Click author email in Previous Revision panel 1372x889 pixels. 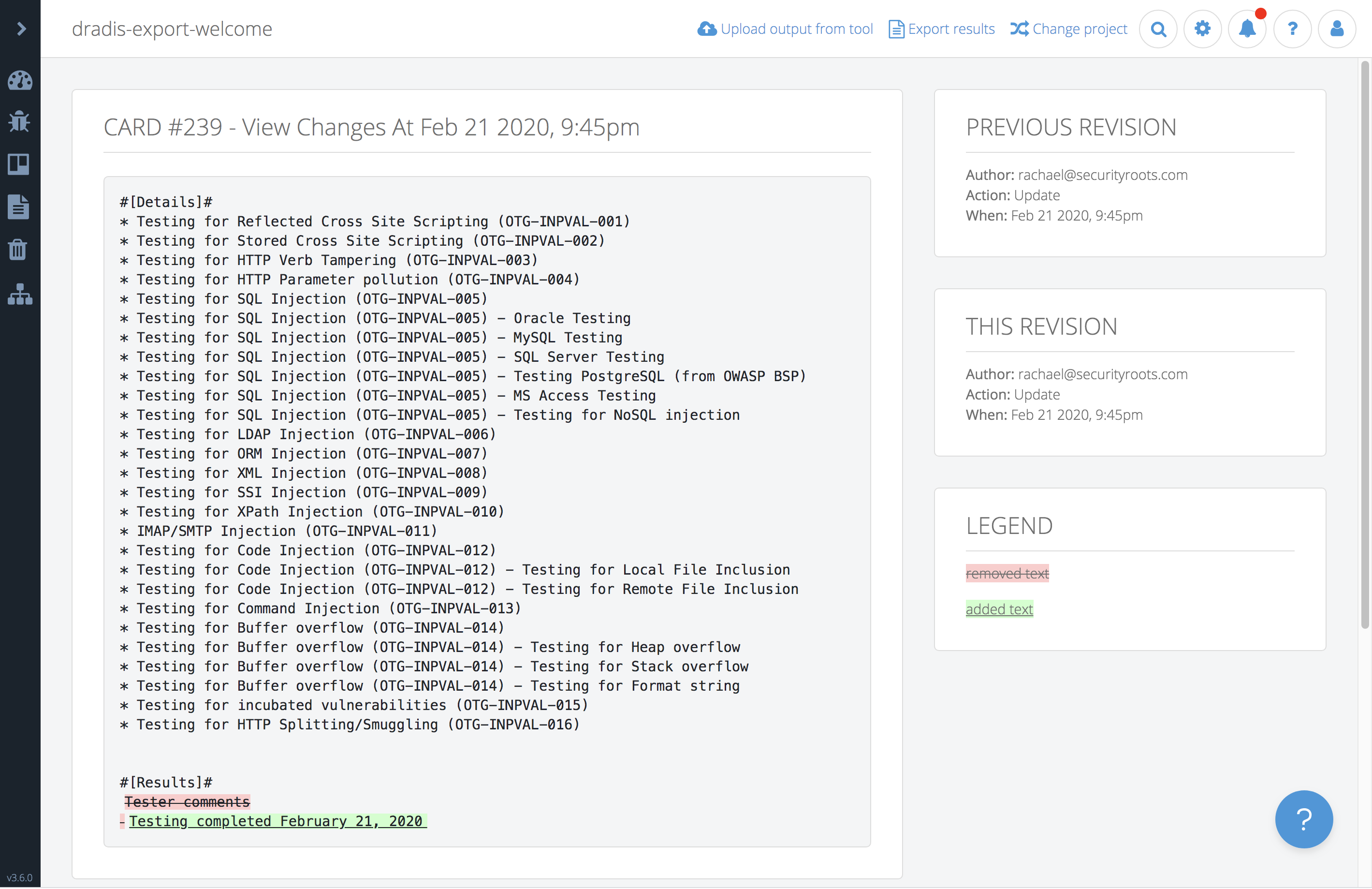[1103, 175]
